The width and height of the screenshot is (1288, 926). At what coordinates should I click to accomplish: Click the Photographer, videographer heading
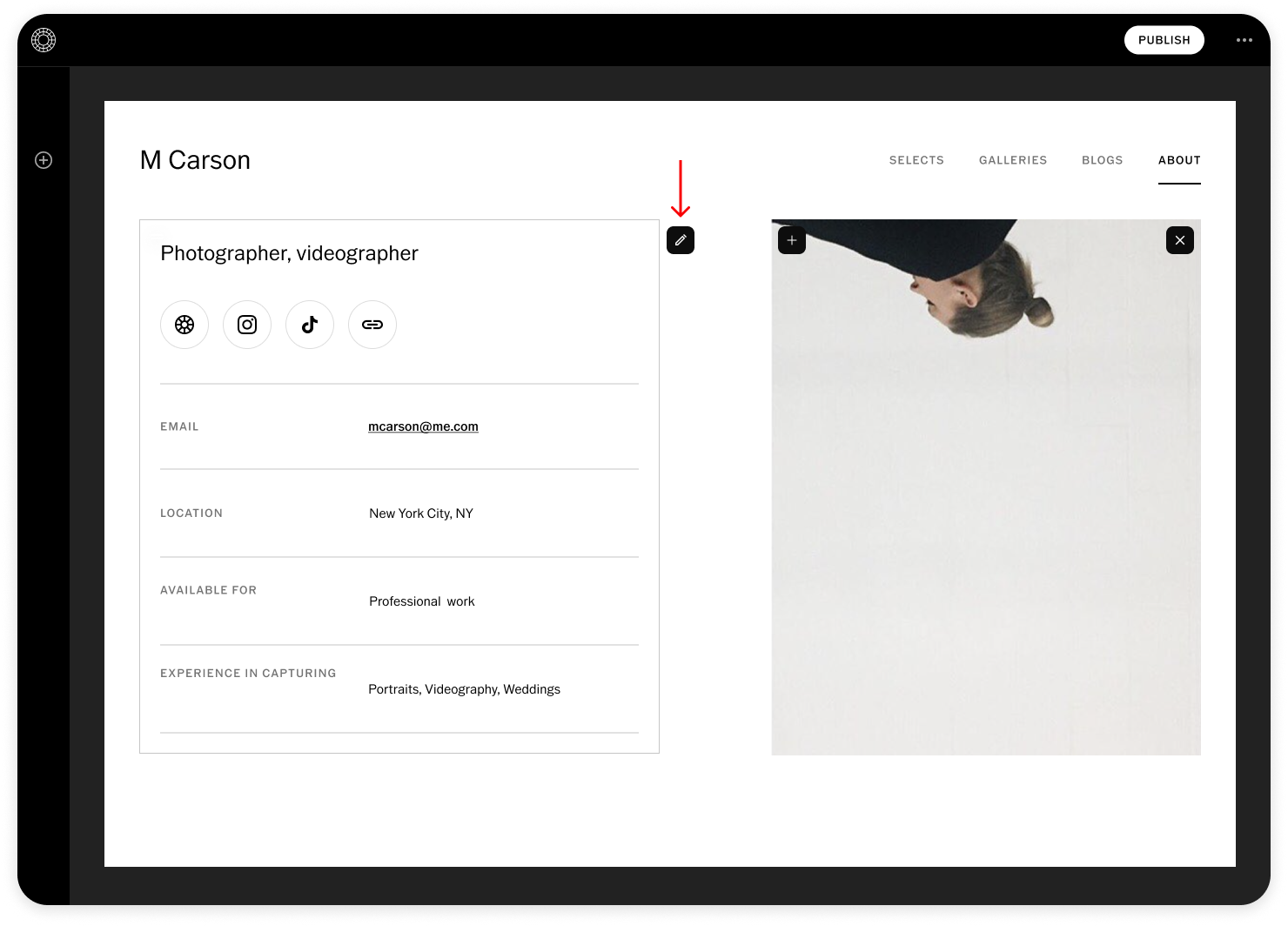(x=289, y=253)
